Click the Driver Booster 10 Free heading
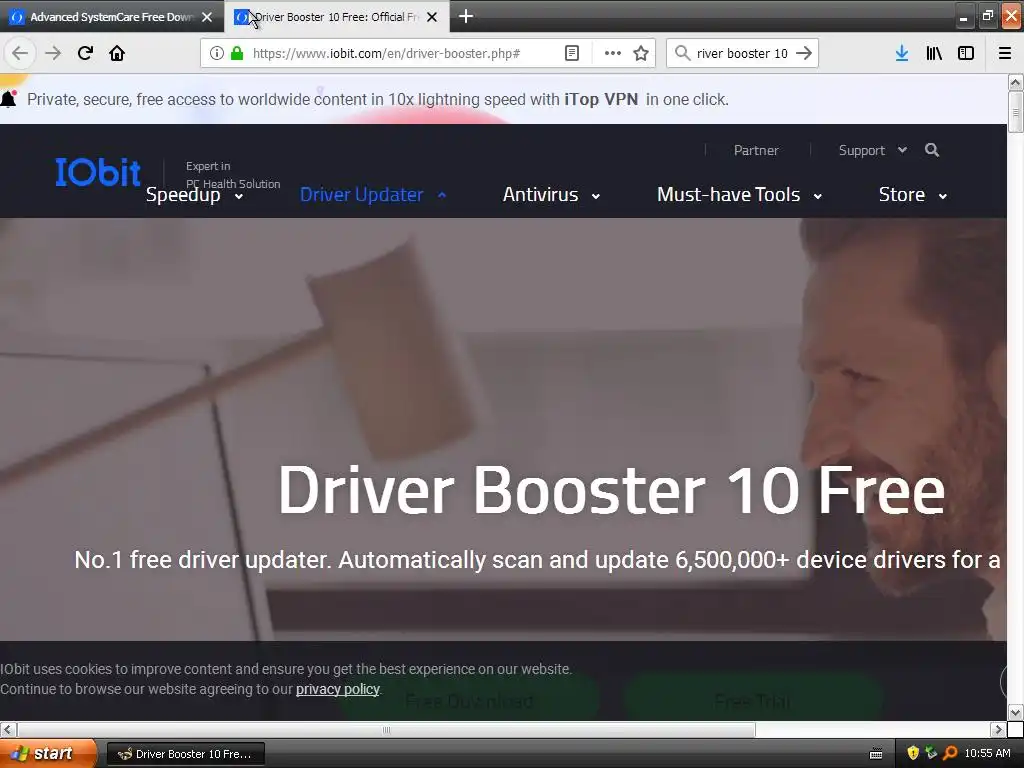This screenshot has height=768, width=1024. coord(611,490)
